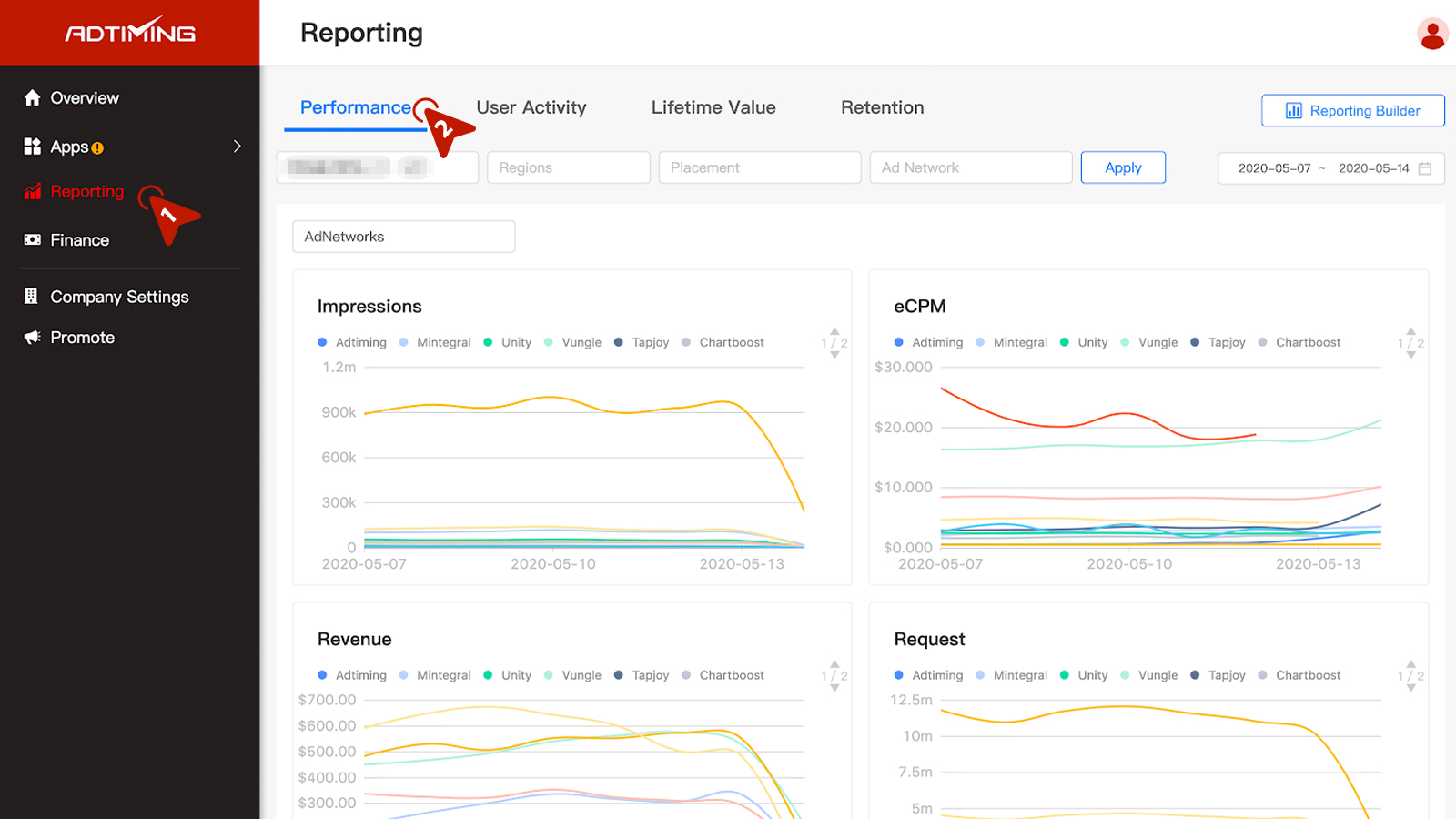Image resolution: width=1456 pixels, height=819 pixels.
Task: Switch to the User Activity tab
Action: 531,107
